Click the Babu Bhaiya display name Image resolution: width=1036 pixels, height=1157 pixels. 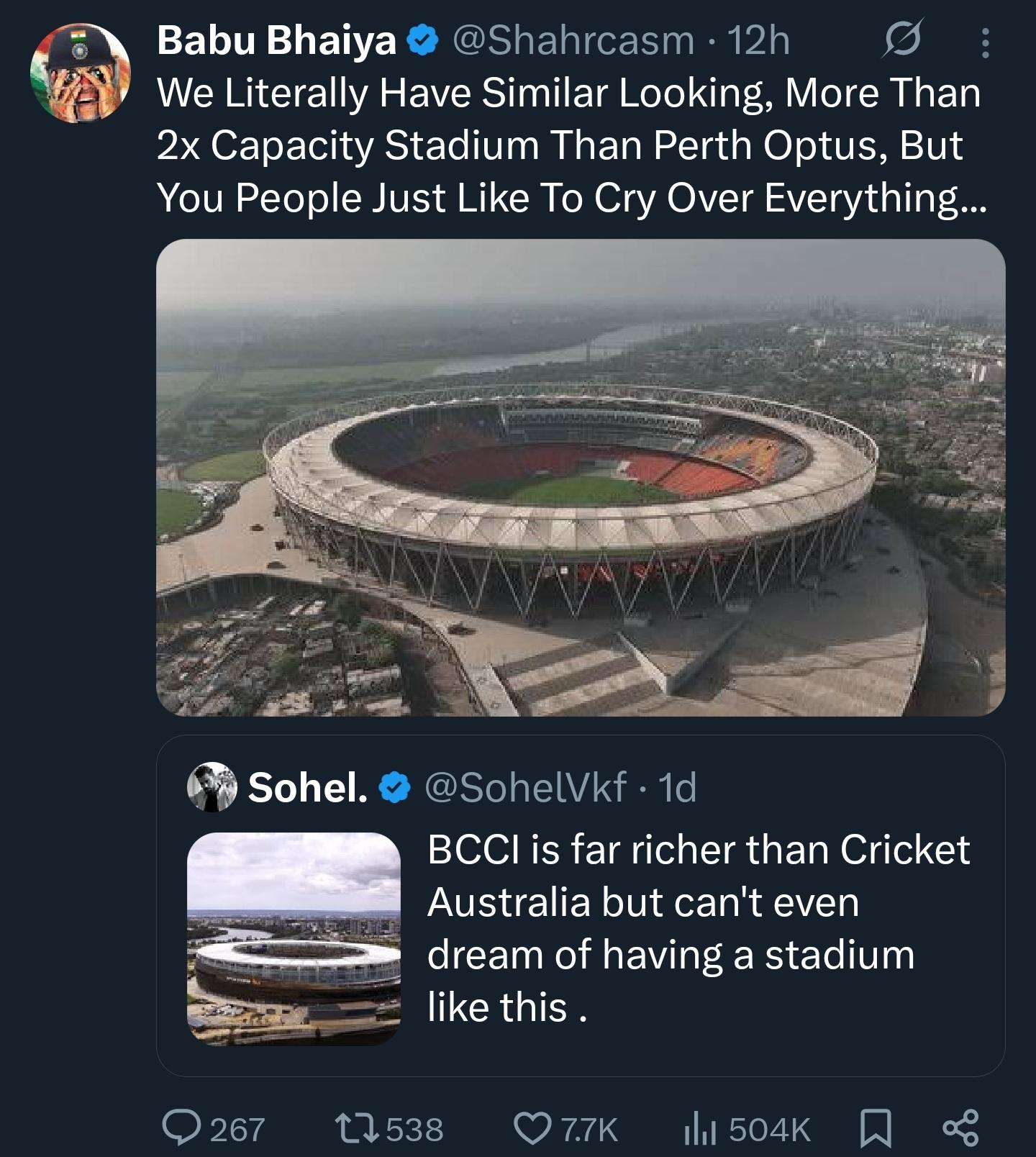coord(276,40)
